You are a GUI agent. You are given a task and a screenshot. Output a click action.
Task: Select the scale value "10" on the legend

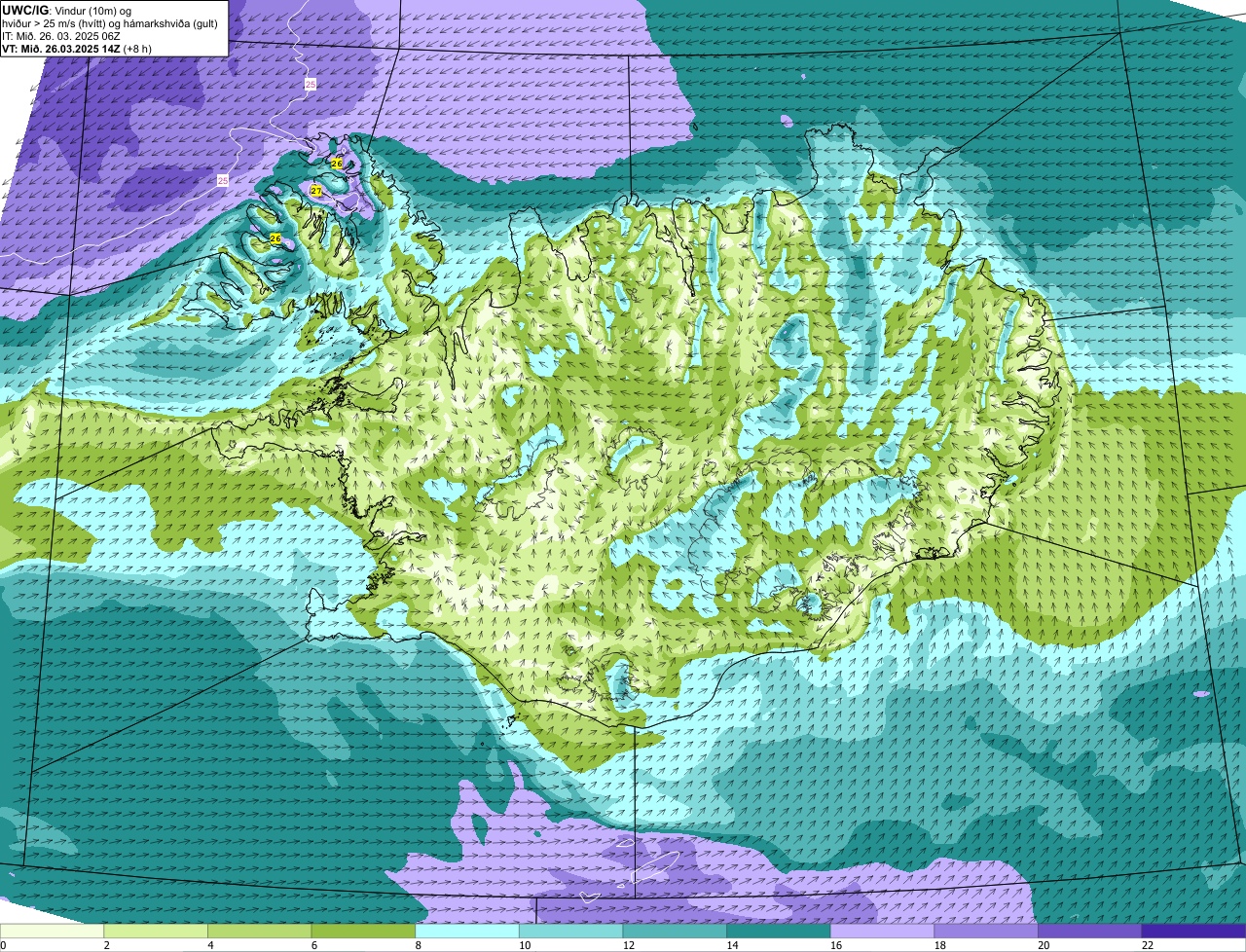[525, 945]
